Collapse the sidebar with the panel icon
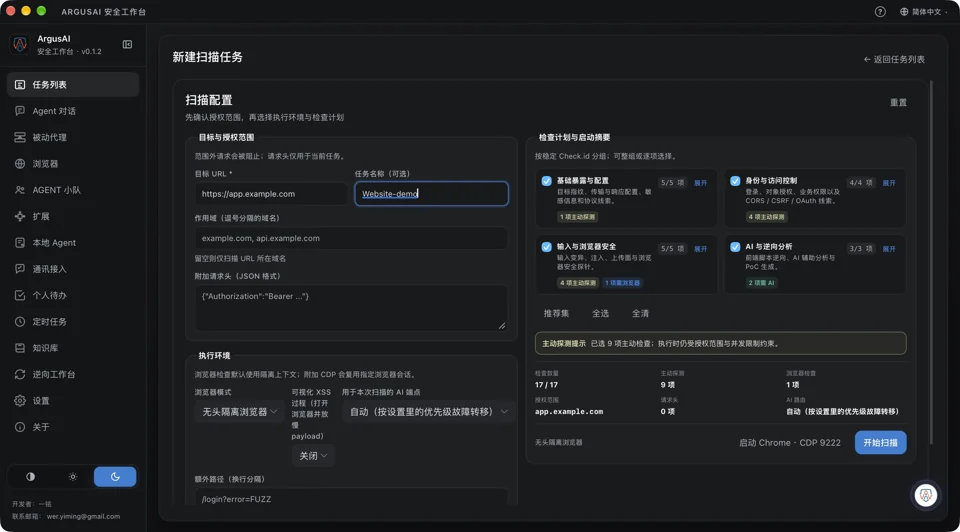Image resolution: width=960 pixels, height=532 pixels. 127,44
